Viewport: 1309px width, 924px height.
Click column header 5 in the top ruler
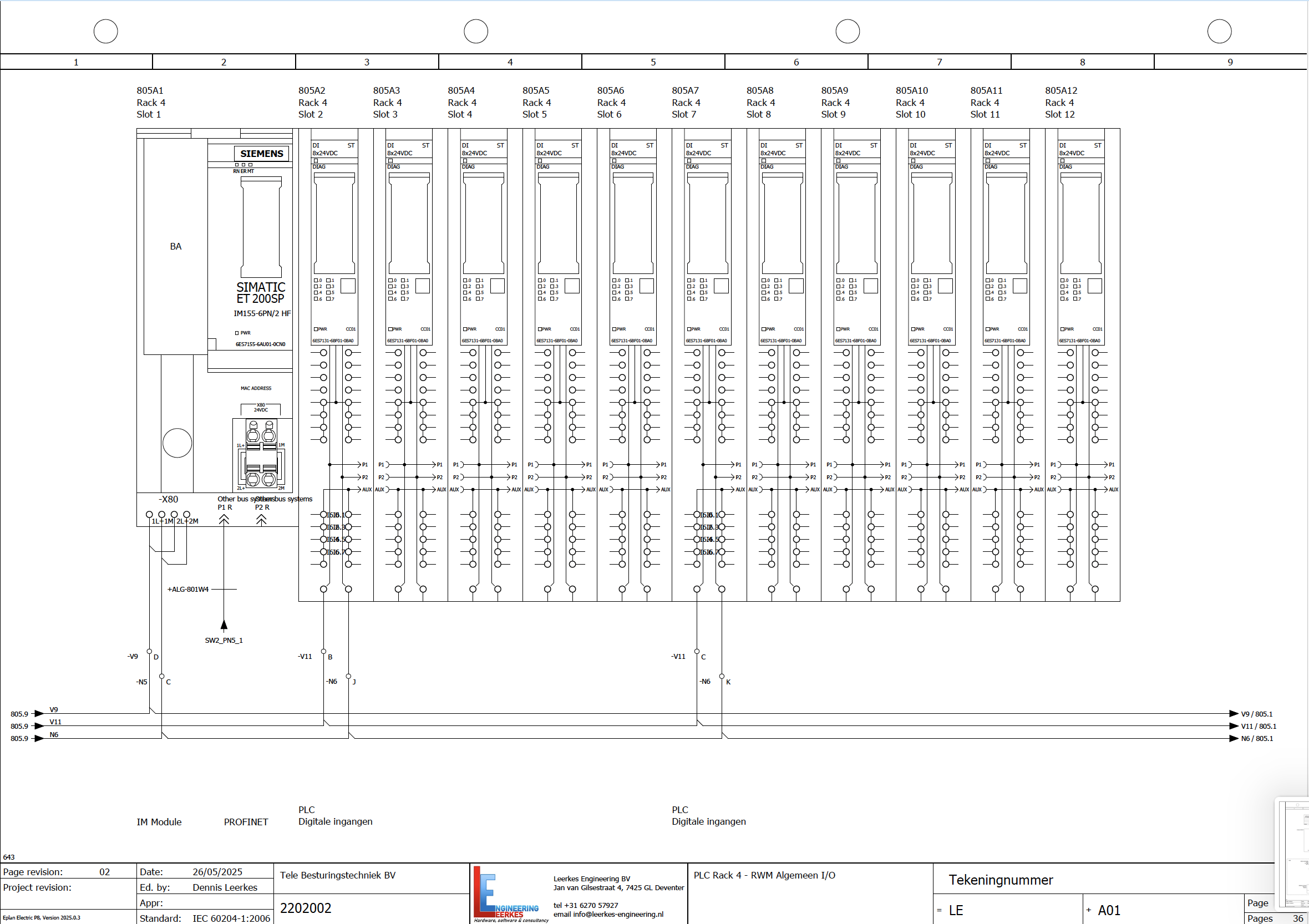pyautogui.click(x=653, y=62)
